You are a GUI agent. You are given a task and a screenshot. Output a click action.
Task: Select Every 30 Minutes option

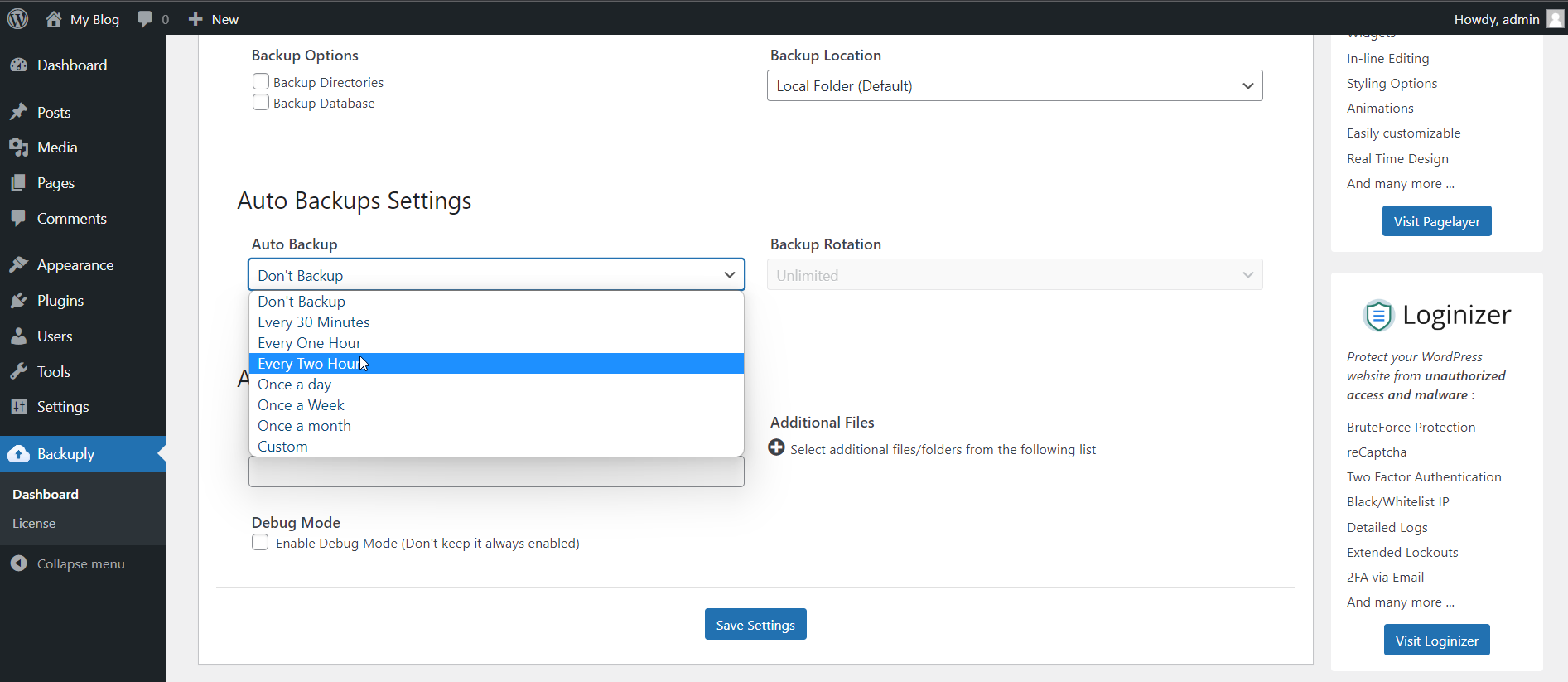(x=496, y=322)
